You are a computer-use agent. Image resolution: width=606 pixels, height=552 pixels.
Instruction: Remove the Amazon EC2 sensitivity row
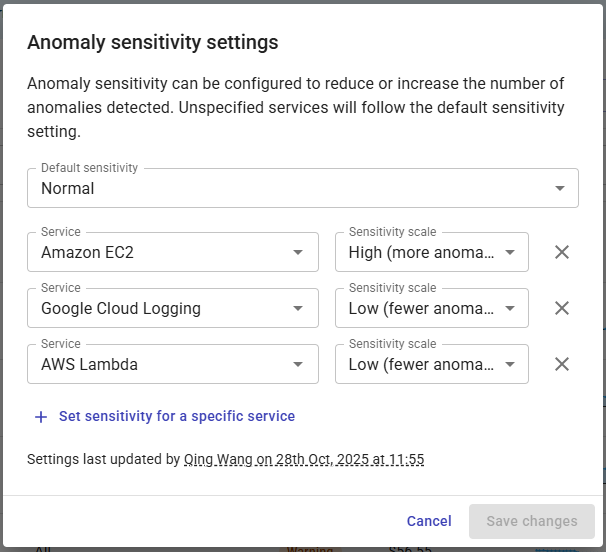coord(562,252)
